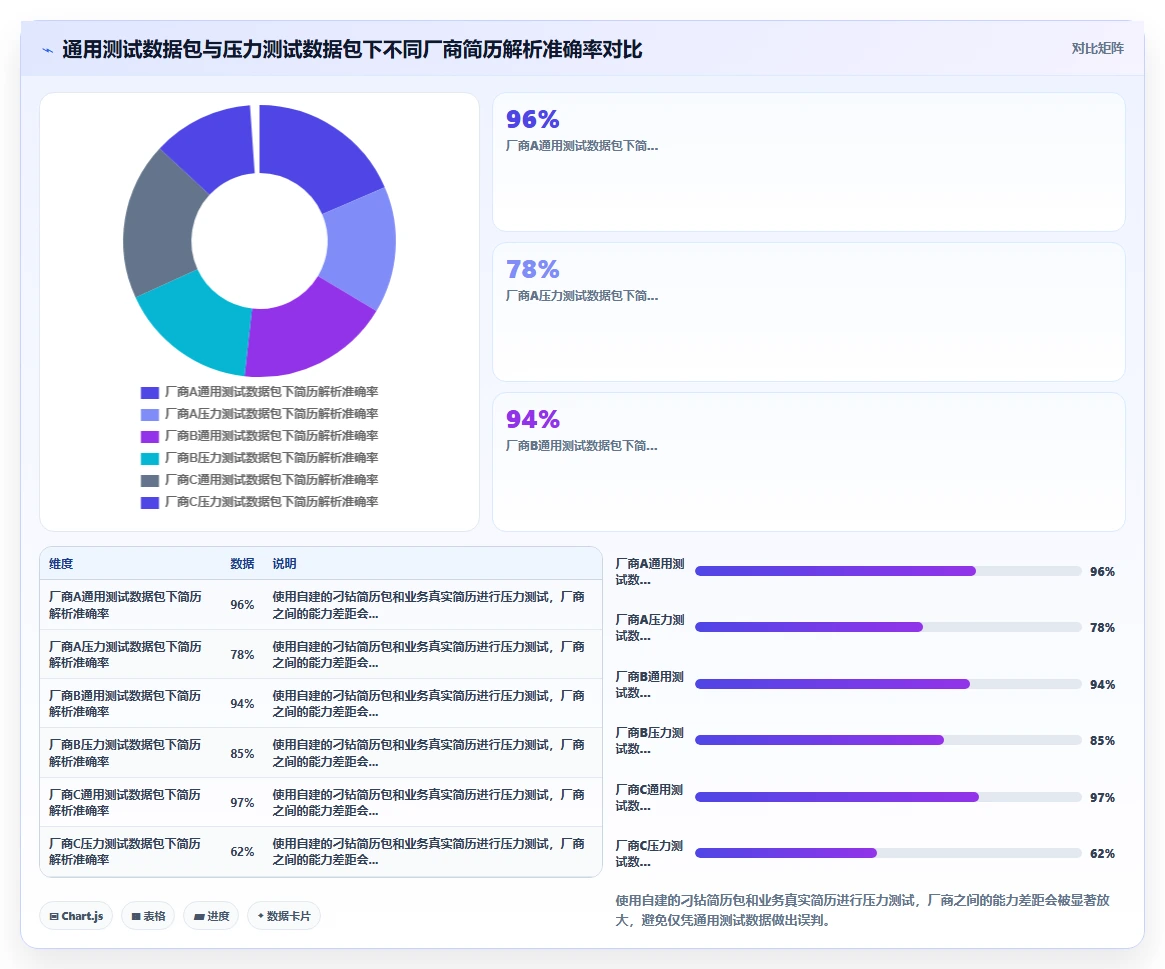Image resolution: width=1165 pixels, height=969 pixels.
Task: Toggle 厂商C压力测试 legend entry
Action: pyautogui.click(x=259, y=502)
